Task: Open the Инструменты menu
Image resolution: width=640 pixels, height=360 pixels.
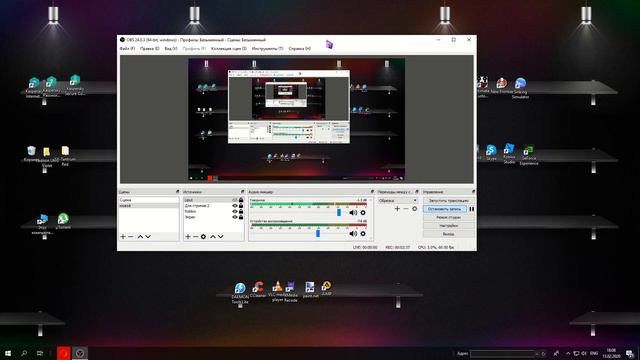Action: [267, 49]
